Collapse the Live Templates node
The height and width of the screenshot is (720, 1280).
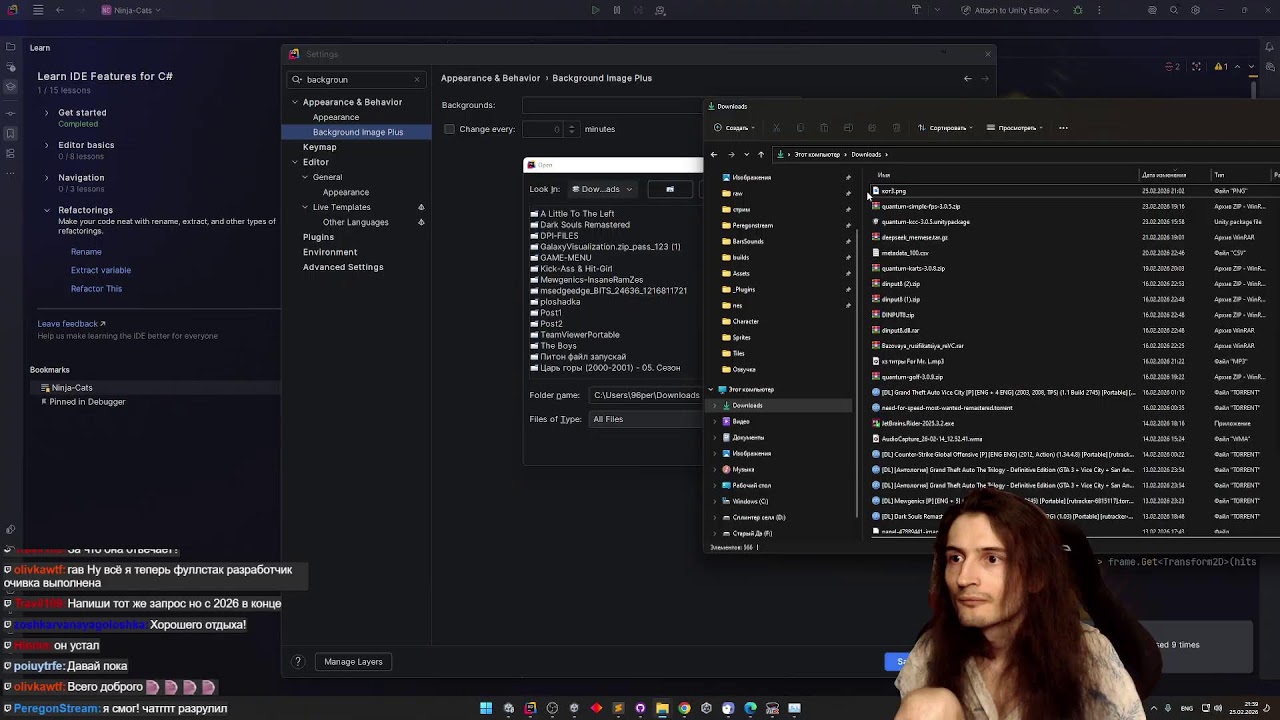[305, 207]
